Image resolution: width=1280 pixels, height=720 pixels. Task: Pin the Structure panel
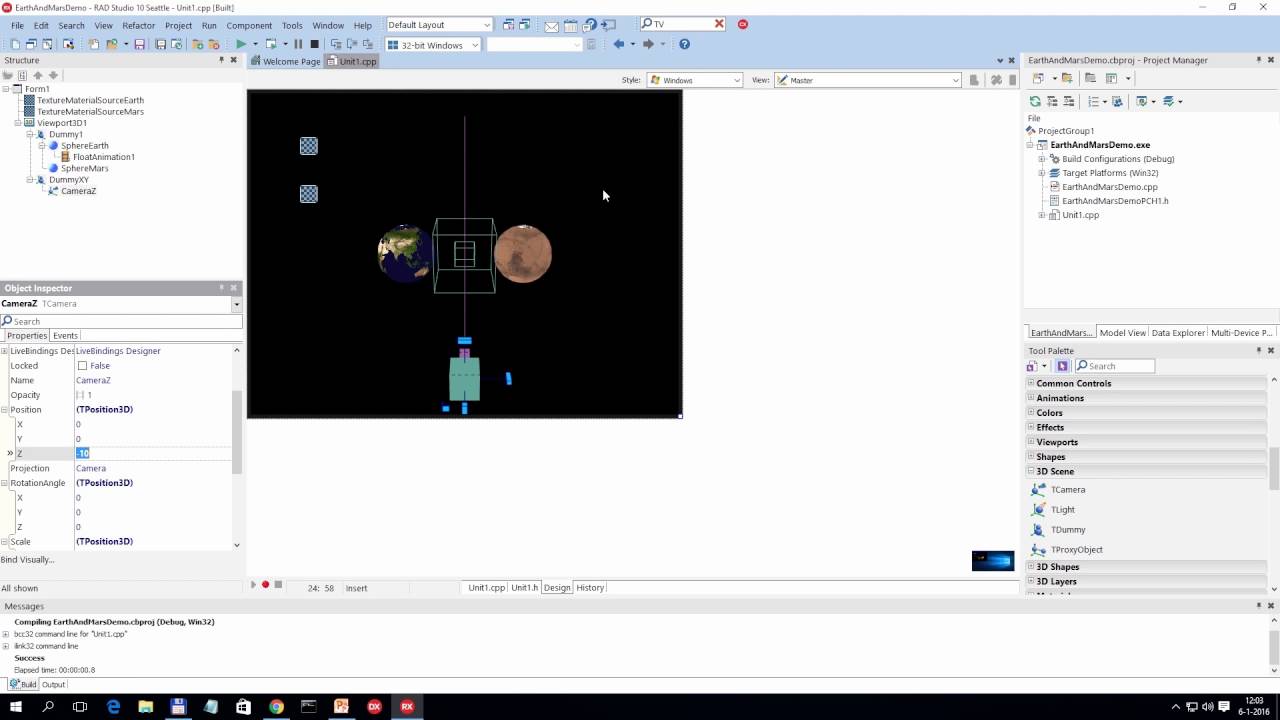point(221,60)
